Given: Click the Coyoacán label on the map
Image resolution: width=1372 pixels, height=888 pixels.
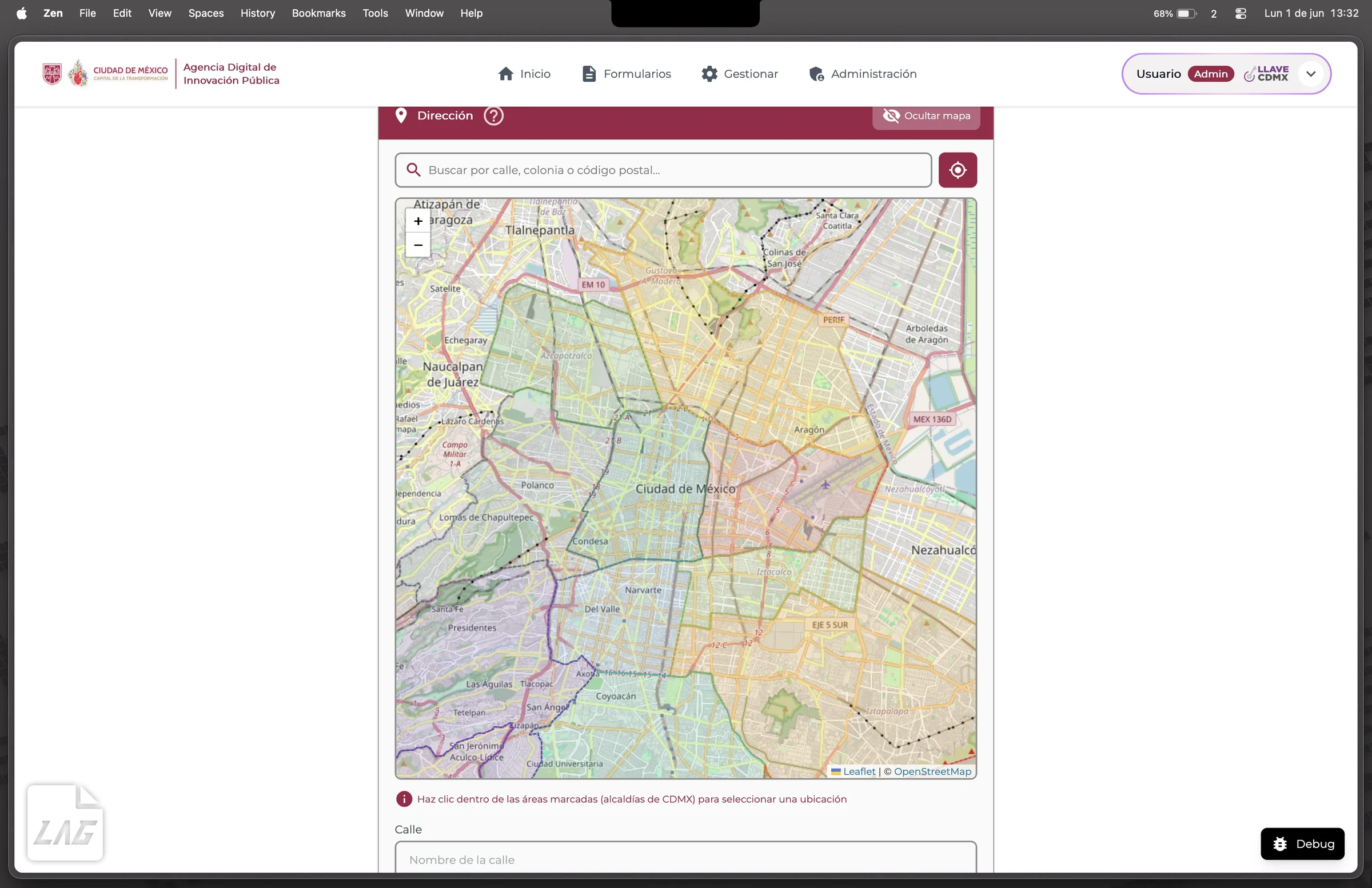Looking at the screenshot, I should (x=616, y=696).
